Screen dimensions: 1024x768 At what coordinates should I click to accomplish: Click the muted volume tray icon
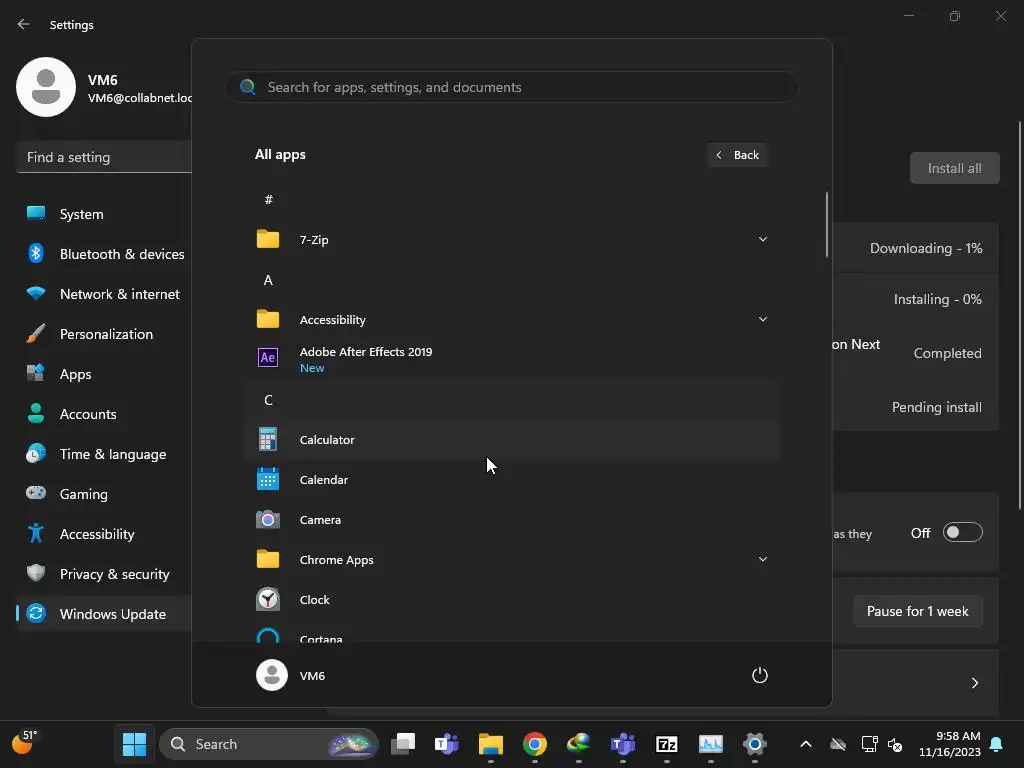tap(895, 744)
